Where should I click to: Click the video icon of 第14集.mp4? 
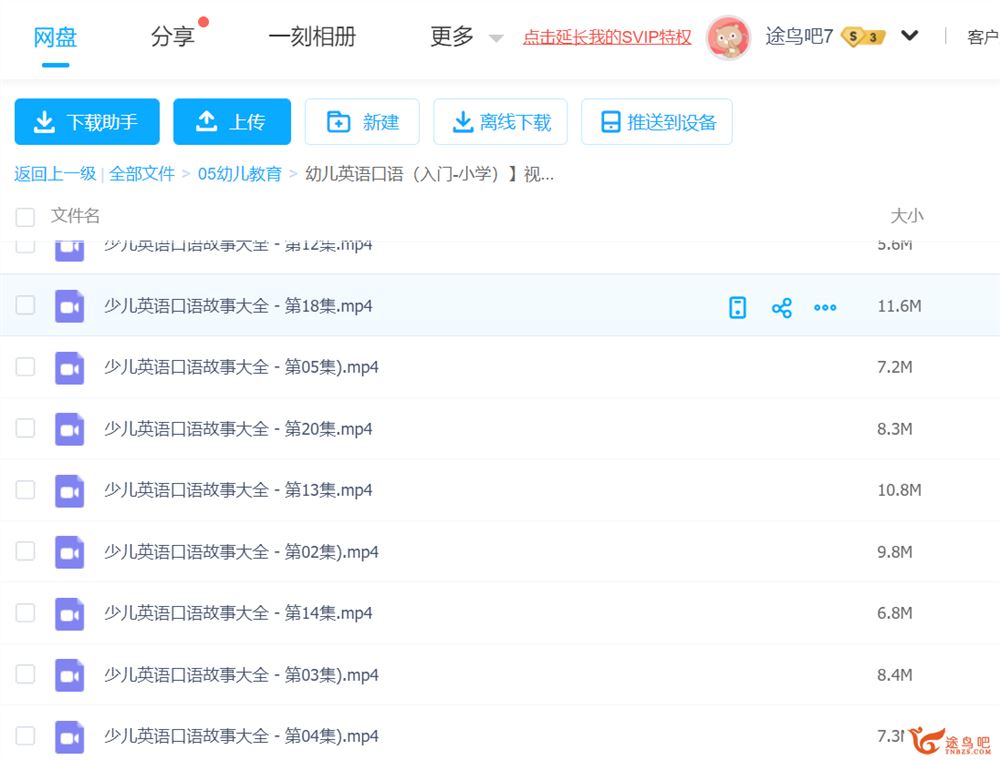(x=70, y=614)
